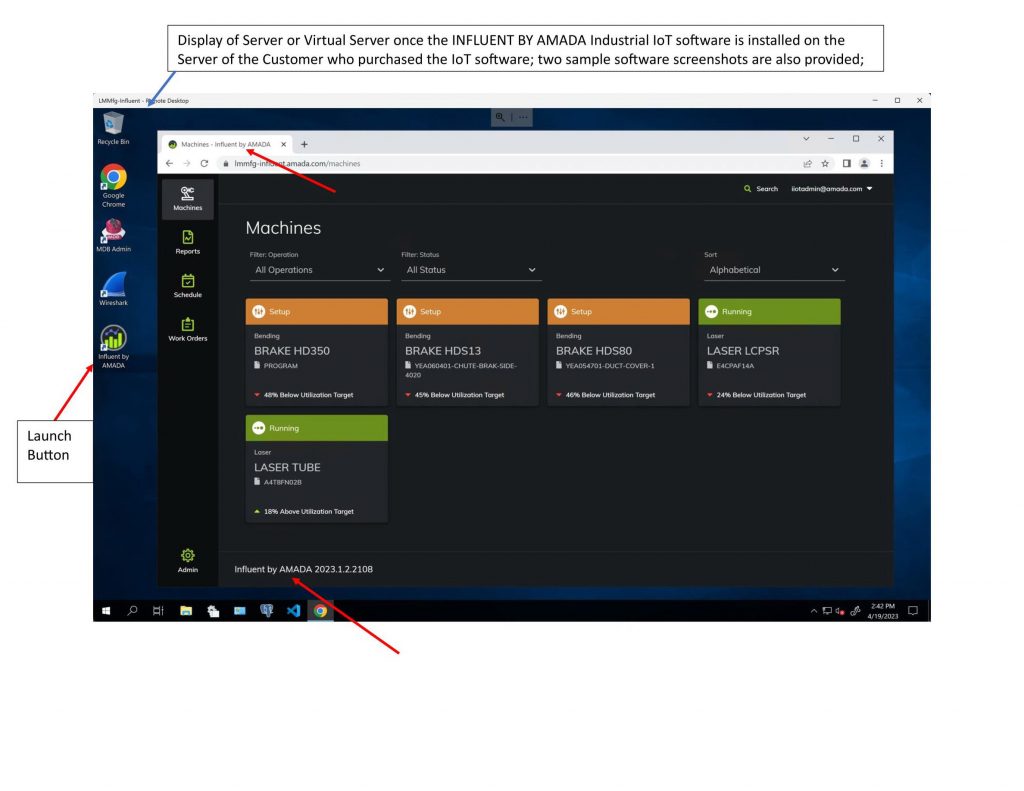Go forward in the Chrome browser
This screenshot has height=791, width=1024.
[x=187, y=163]
